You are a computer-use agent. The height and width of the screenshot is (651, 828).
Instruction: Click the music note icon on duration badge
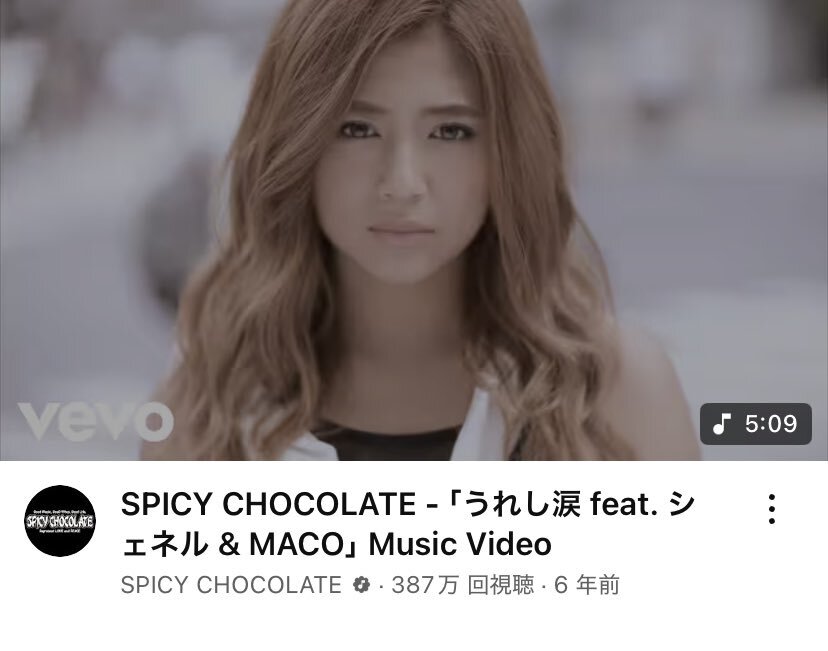[721, 423]
